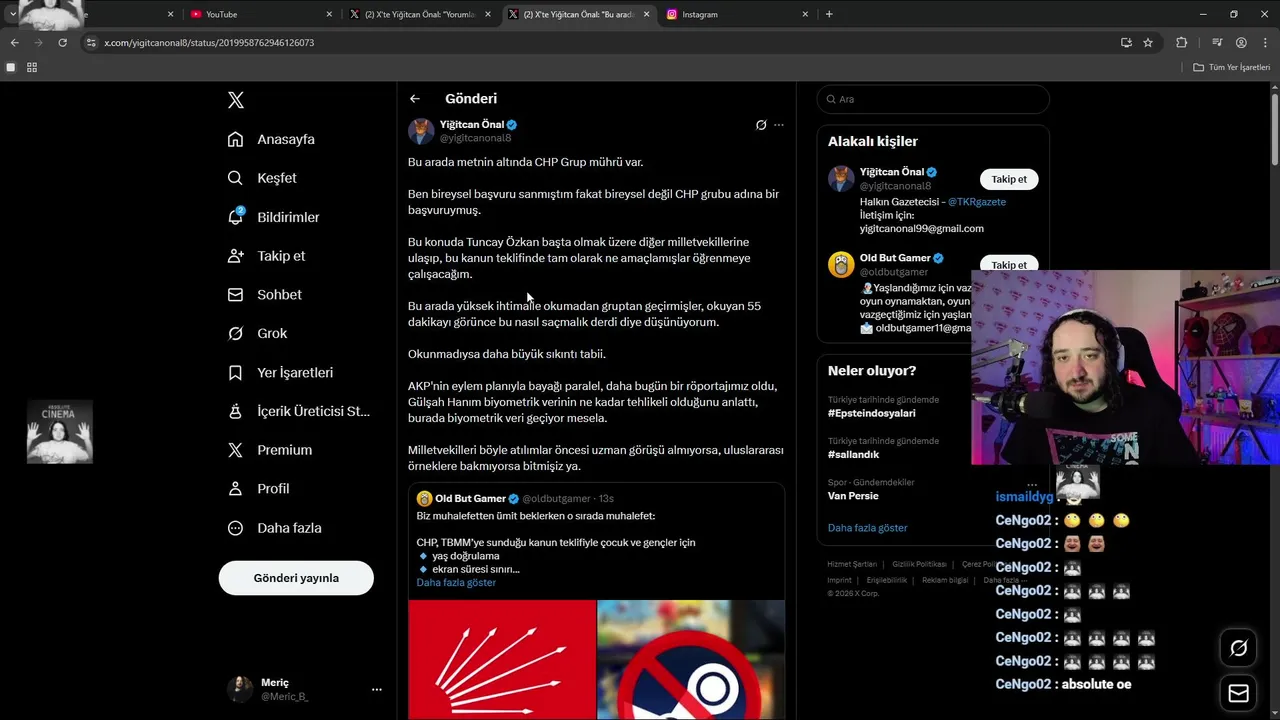Switch to the YouTube tab
1280x720 pixels.
(x=258, y=14)
